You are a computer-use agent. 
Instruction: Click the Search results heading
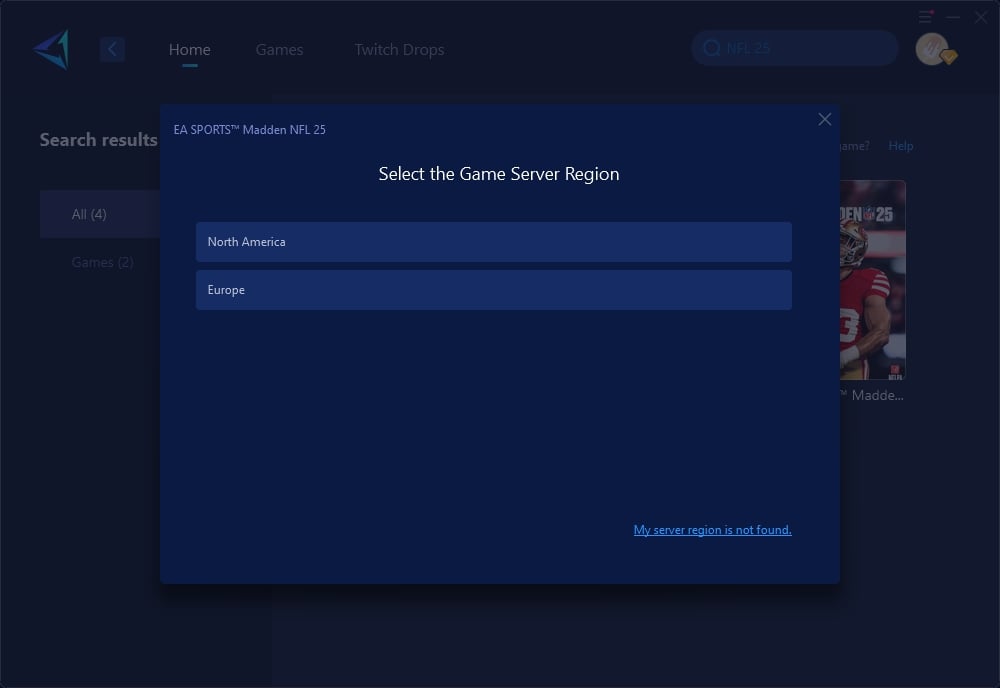(x=98, y=140)
